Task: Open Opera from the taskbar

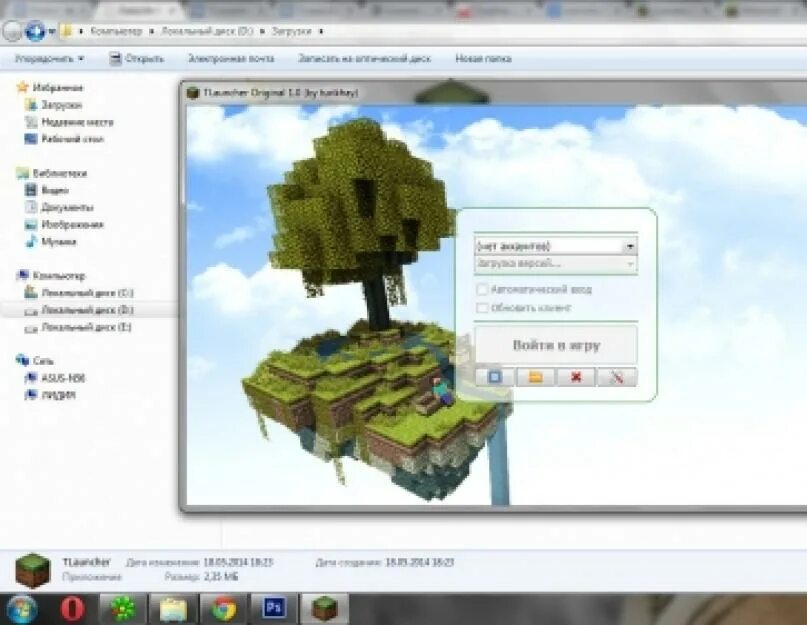Action: point(73,609)
